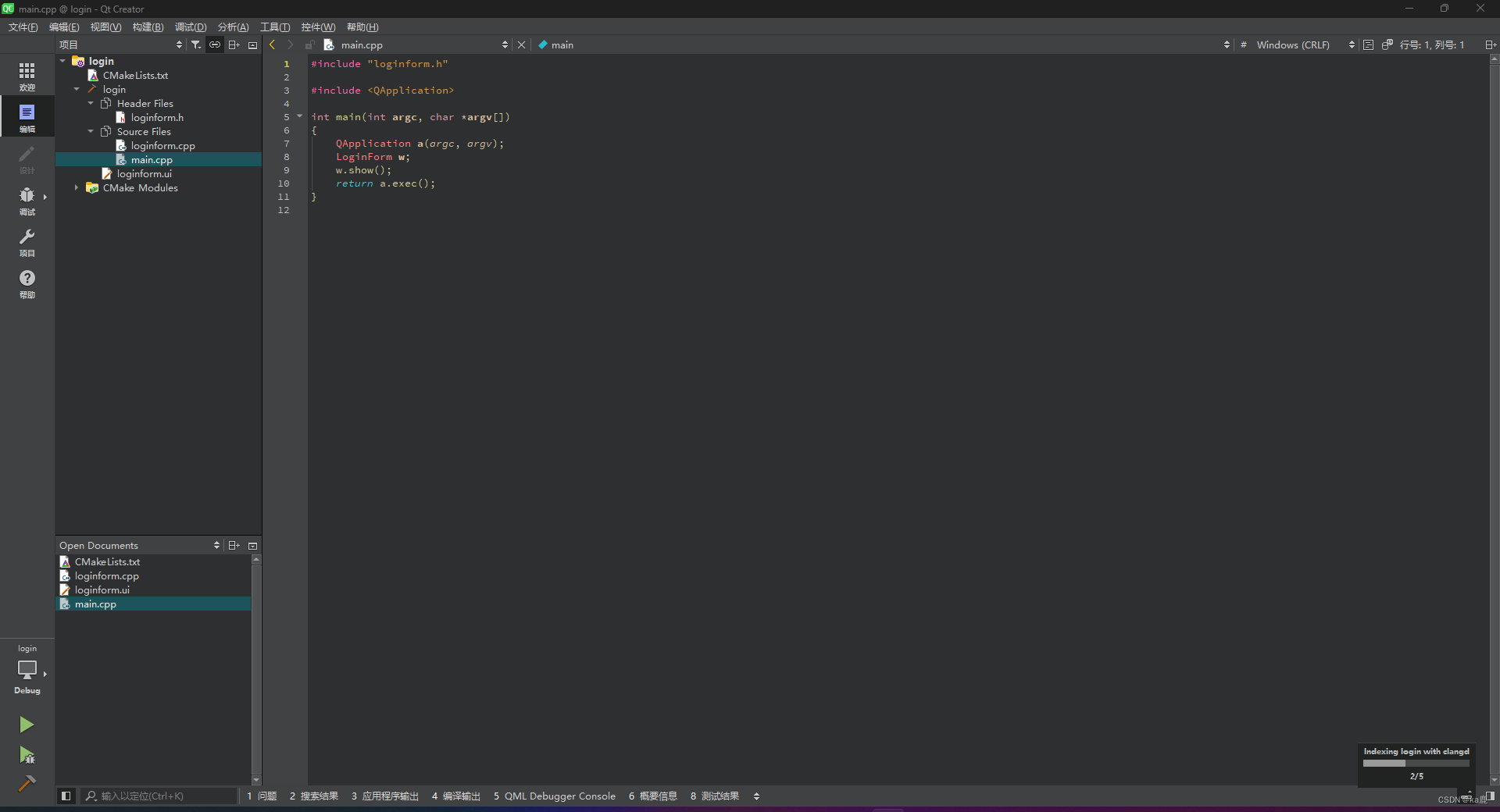The width and height of the screenshot is (1500, 812).
Task: Close the Open Documents panel
Action: coord(252,546)
